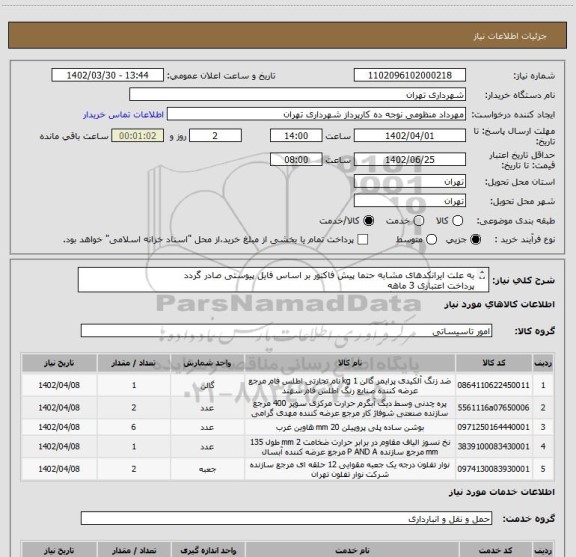Click the ضد زنگ آلکیدی پرایمر product name
The height and width of the screenshot is (557, 576).
350,385
